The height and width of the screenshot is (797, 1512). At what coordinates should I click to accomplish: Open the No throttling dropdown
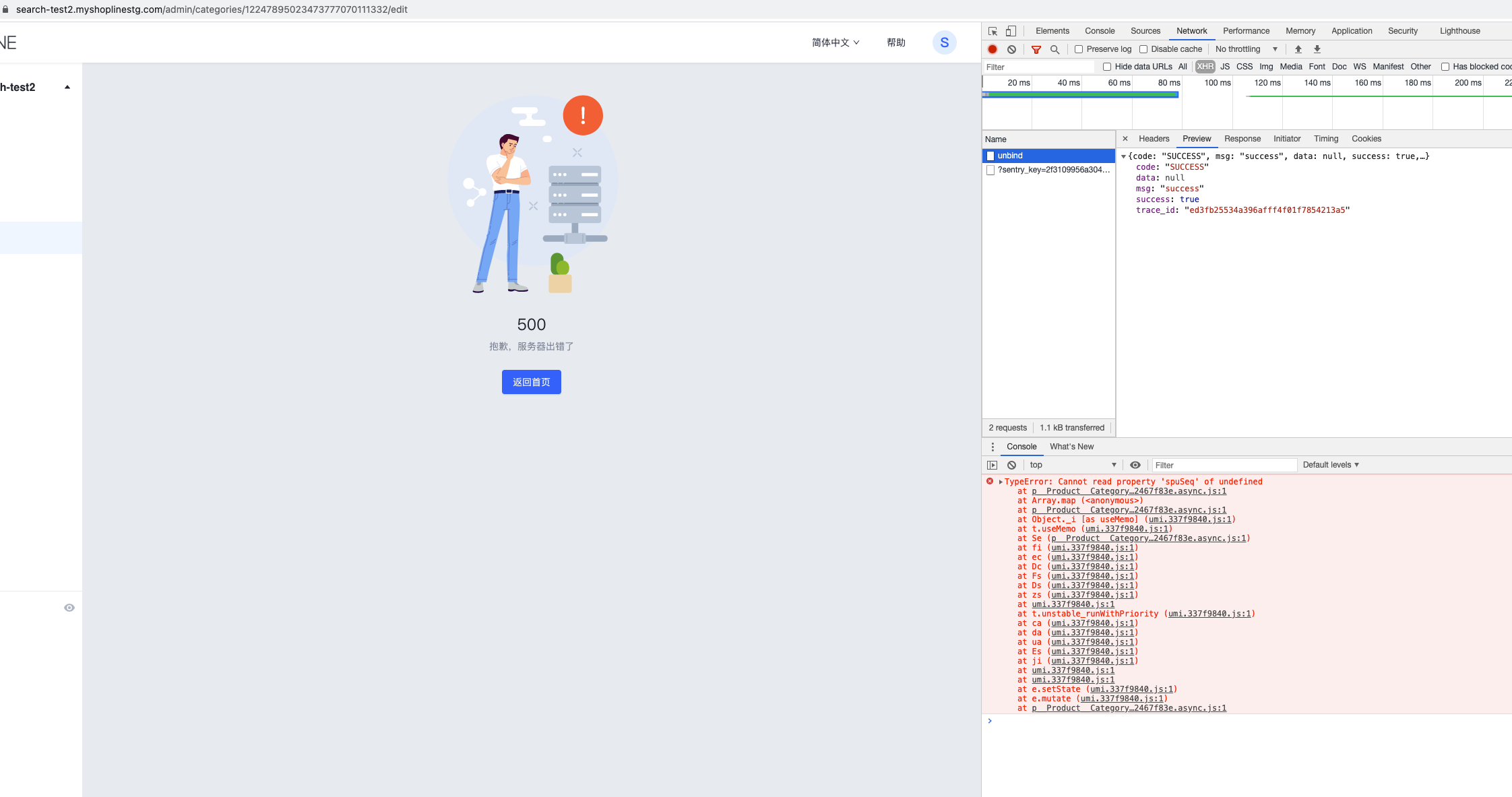point(1246,49)
